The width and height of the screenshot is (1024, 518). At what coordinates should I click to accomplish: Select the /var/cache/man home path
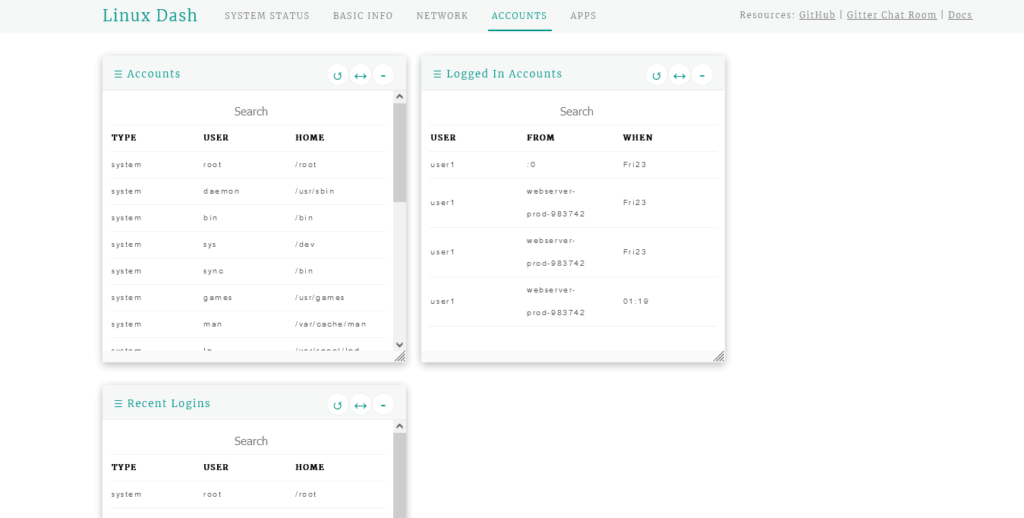pyautogui.click(x=331, y=325)
